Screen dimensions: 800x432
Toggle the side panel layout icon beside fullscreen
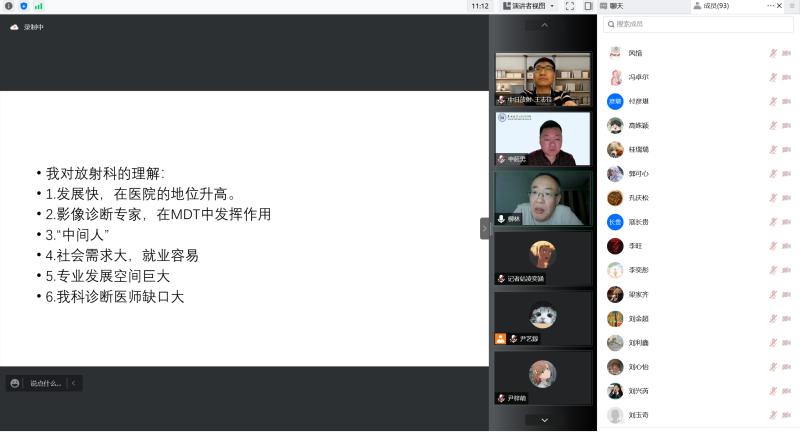tap(589, 6)
